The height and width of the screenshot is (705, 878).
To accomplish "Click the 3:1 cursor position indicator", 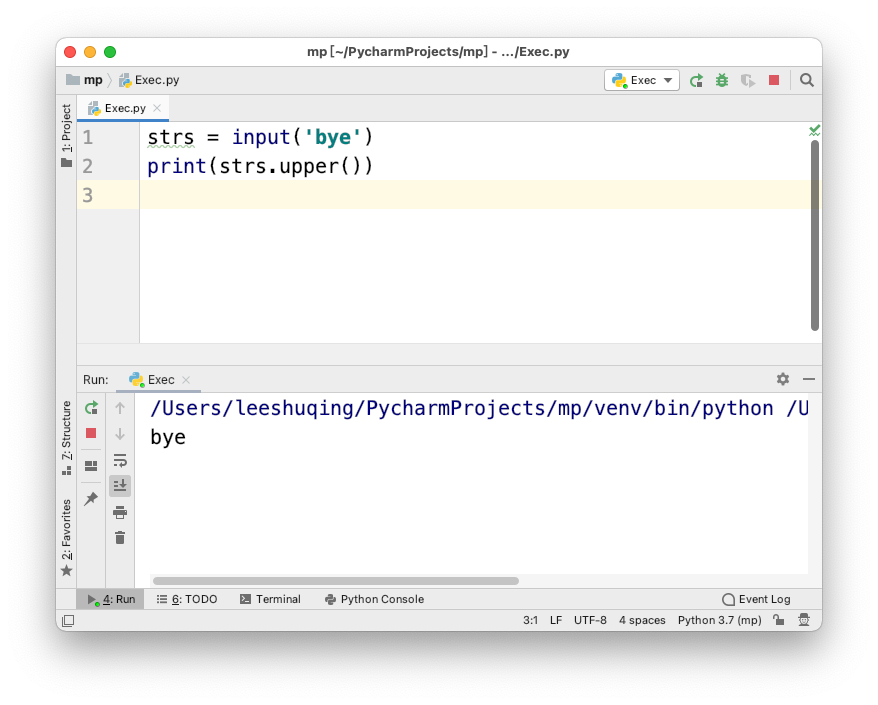I will [x=530, y=620].
